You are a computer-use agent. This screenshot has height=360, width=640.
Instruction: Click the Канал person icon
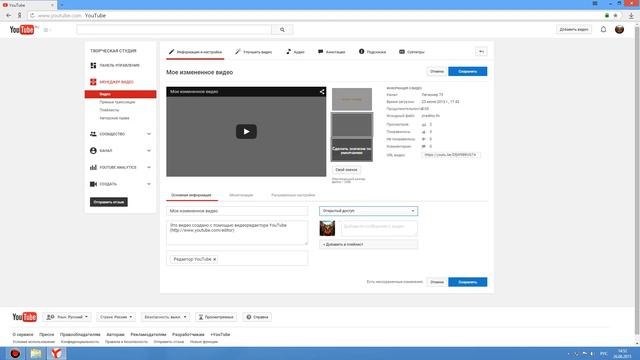click(93, 151)
